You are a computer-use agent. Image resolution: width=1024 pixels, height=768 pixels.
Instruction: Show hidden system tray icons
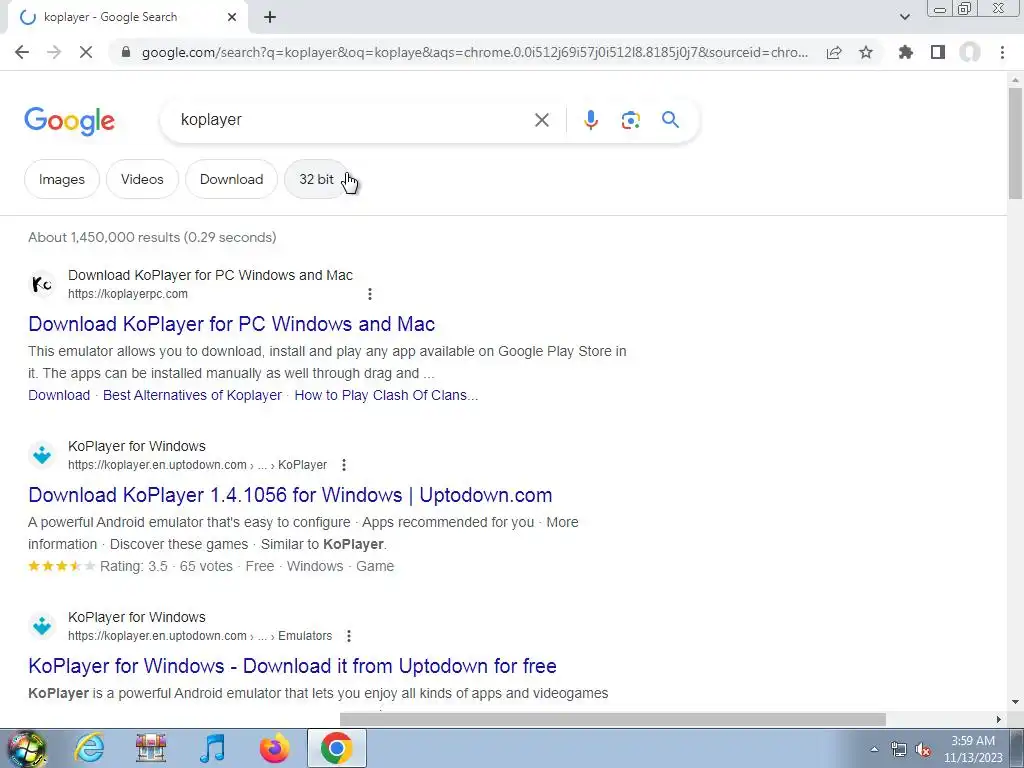874,749
